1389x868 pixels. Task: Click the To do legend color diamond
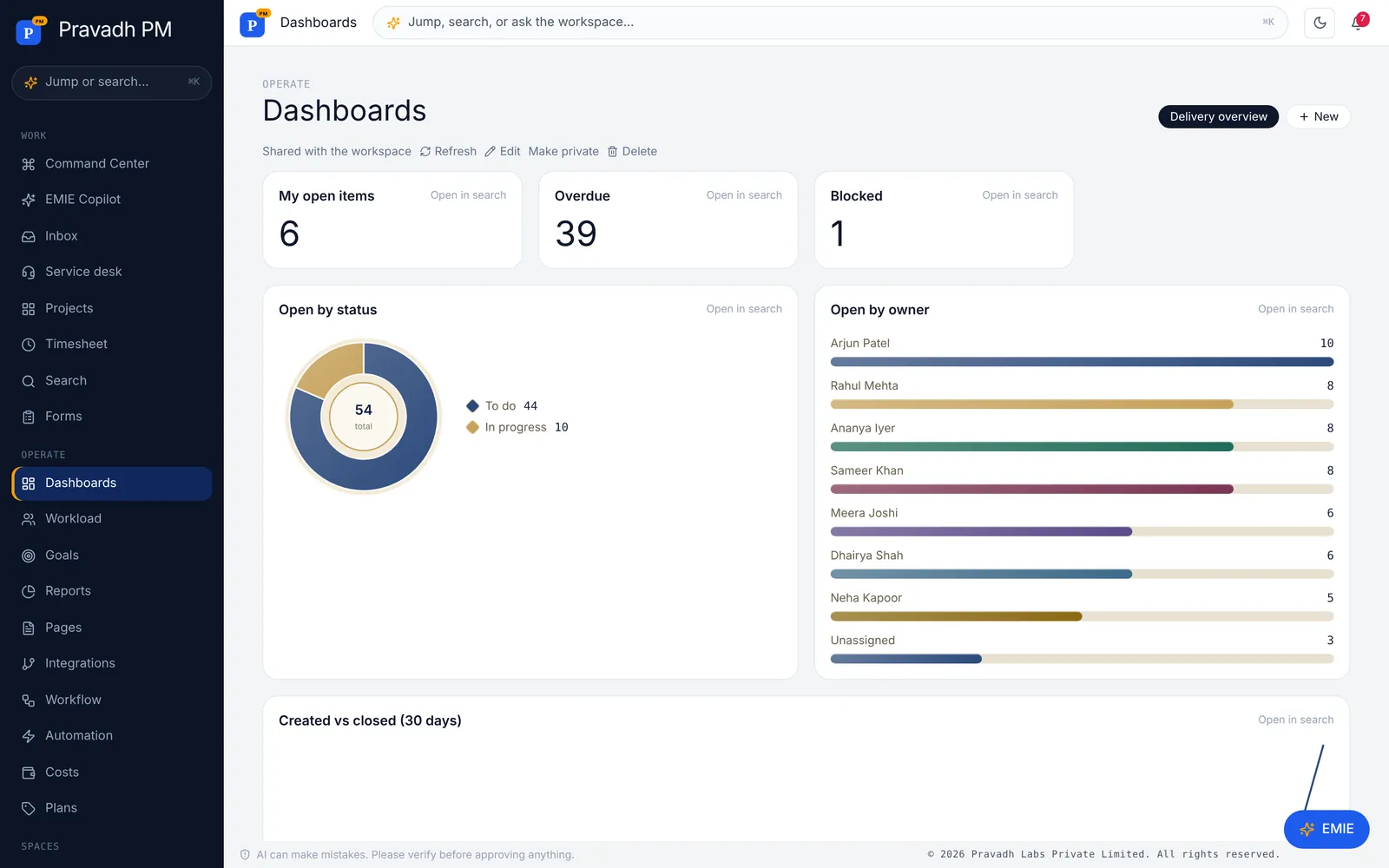472,405
